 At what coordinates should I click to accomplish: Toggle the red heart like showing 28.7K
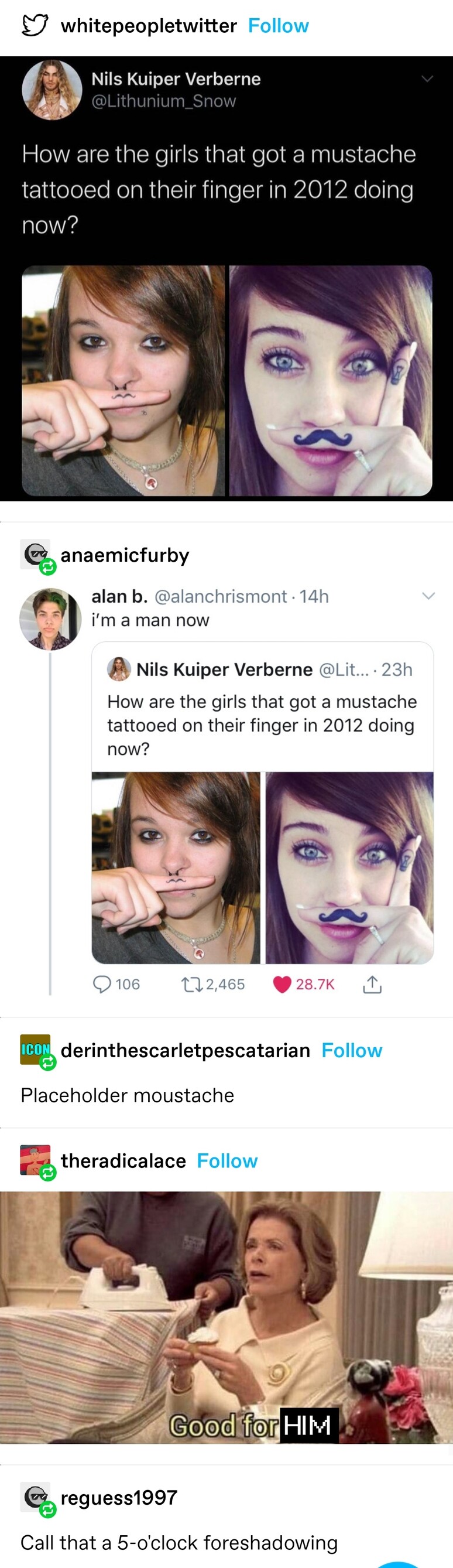tap(282, 984)
